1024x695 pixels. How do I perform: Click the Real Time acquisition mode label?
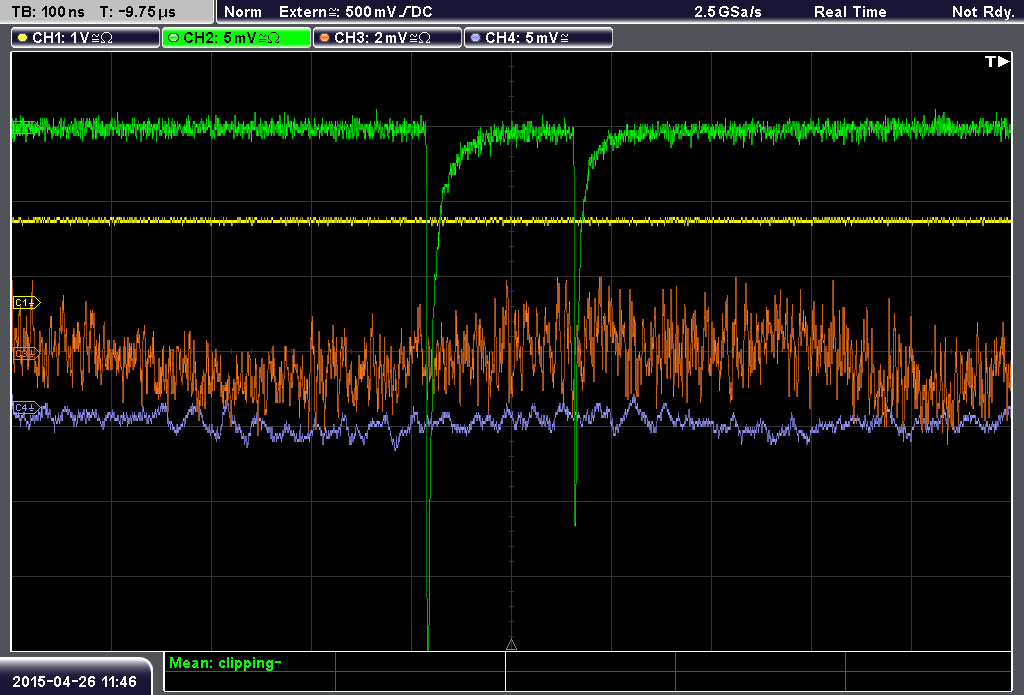pyautogui.click(x=850, y=12)
